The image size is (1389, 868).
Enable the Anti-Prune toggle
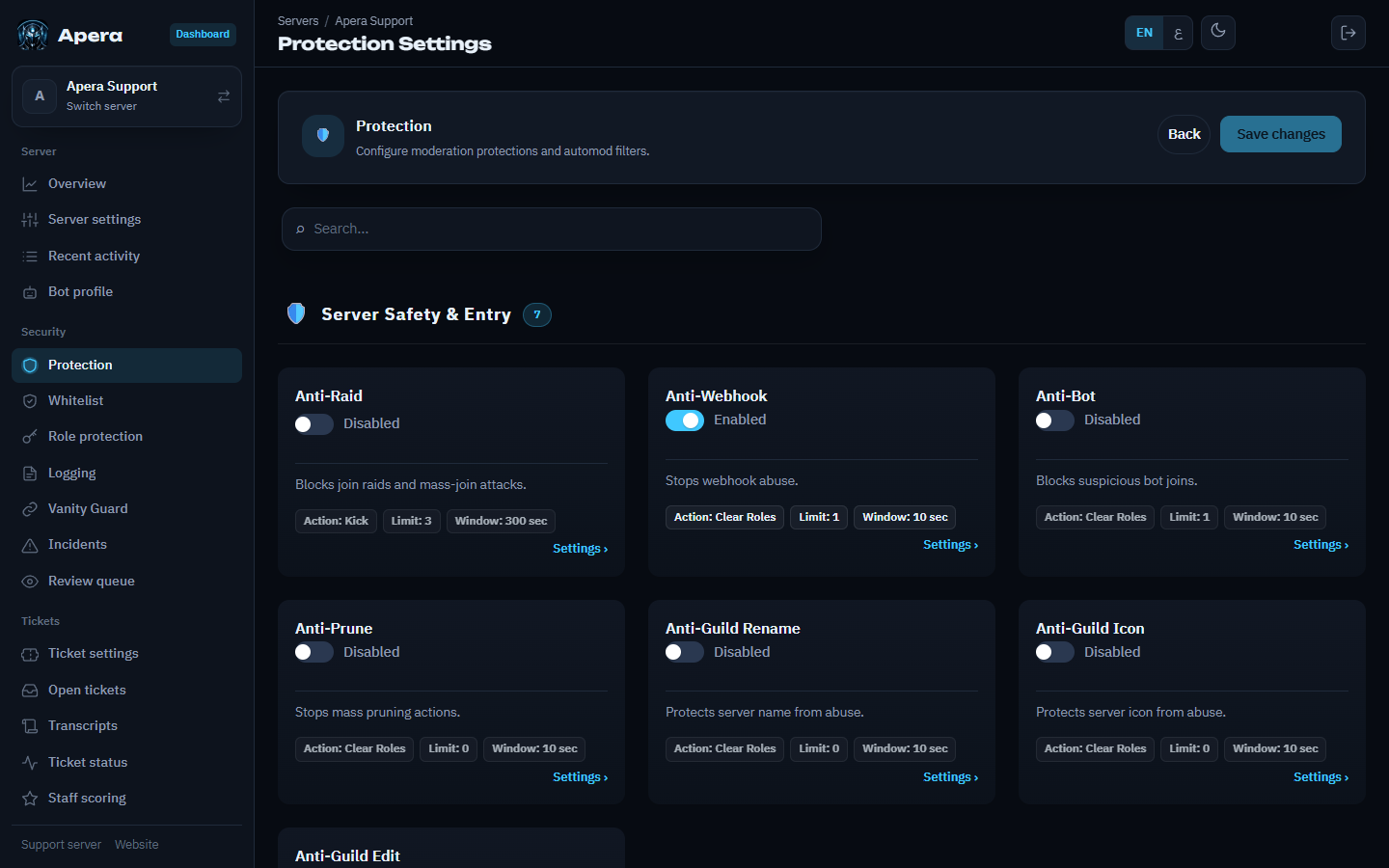click(x=313, y=653)
